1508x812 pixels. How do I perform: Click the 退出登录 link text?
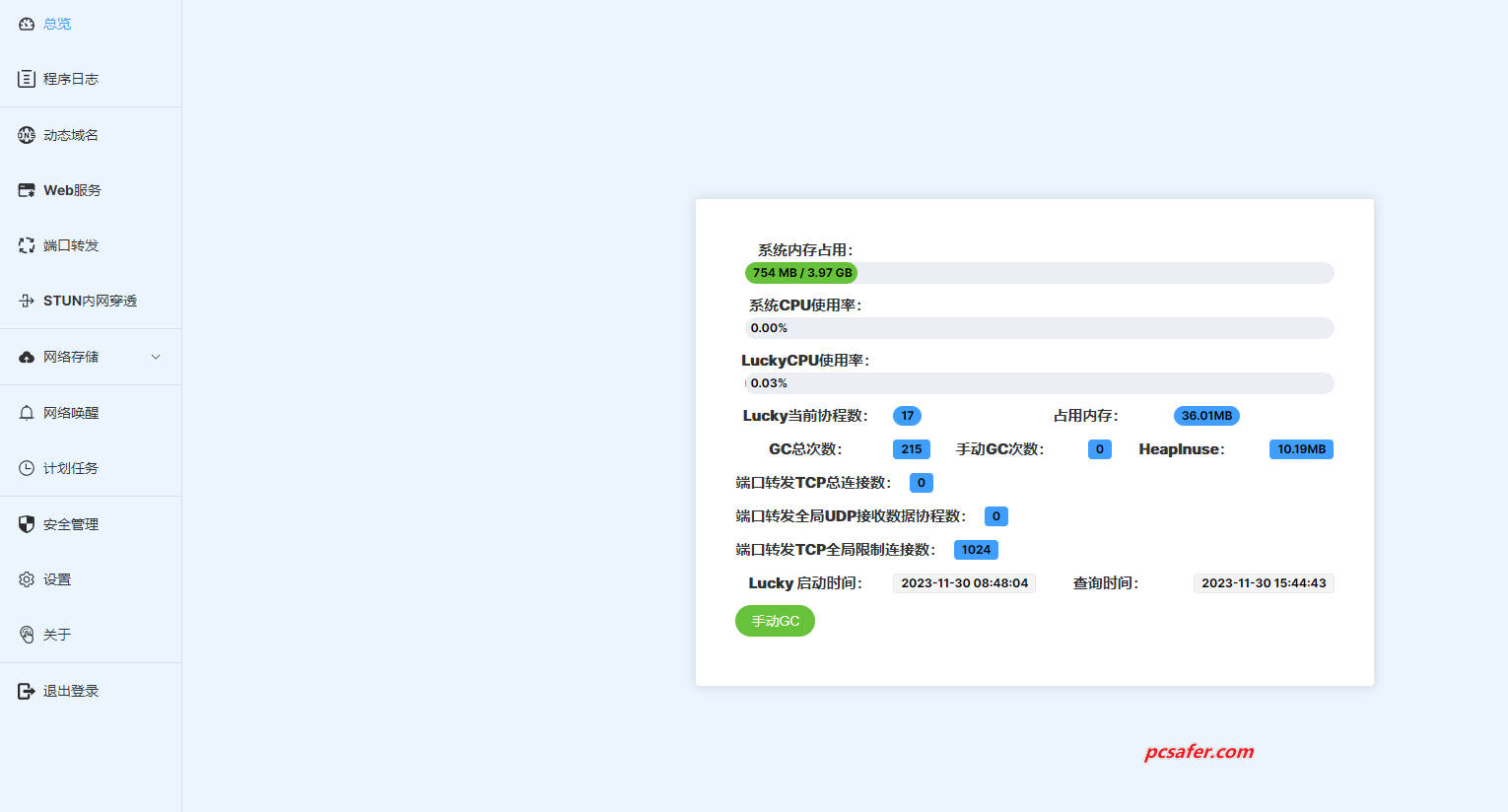[x=71, y=691]
